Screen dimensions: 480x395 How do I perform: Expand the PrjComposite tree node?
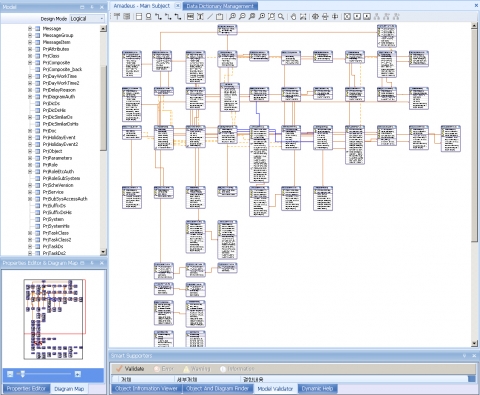coord(30,63)
